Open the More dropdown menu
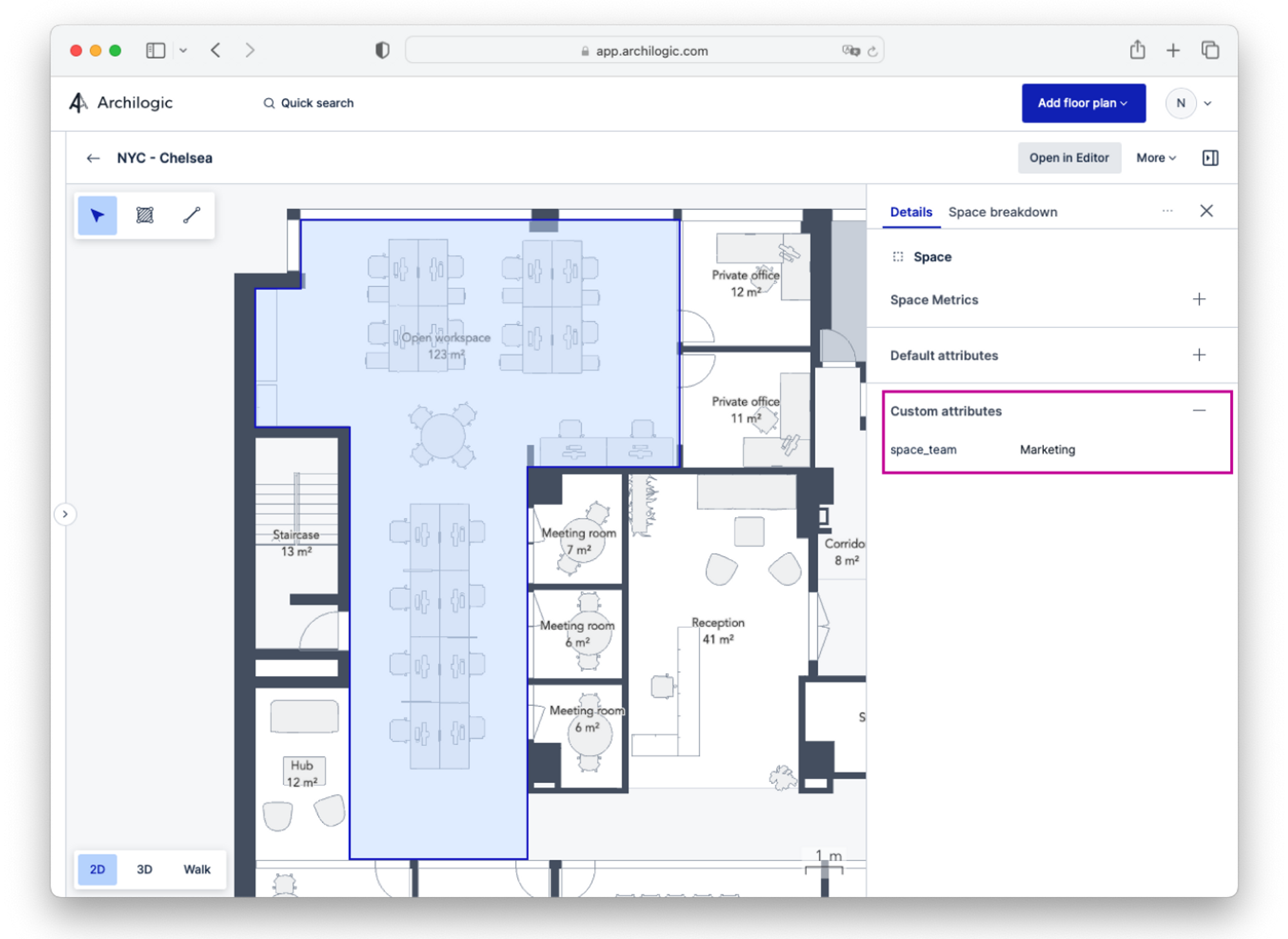The image size is (1288, 939). tap(1155, 158)
